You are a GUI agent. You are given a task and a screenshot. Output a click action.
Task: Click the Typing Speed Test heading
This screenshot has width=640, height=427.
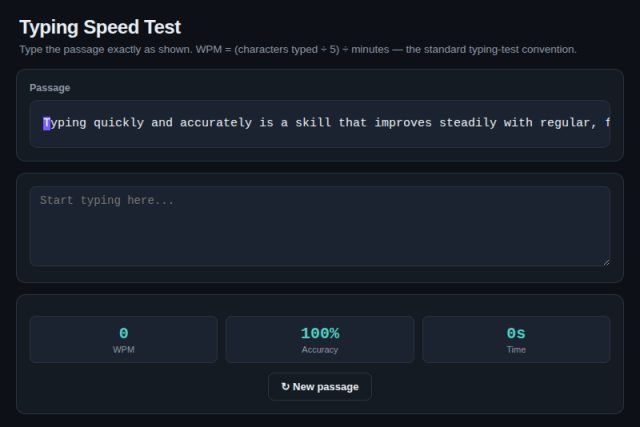tap(100, 27)
